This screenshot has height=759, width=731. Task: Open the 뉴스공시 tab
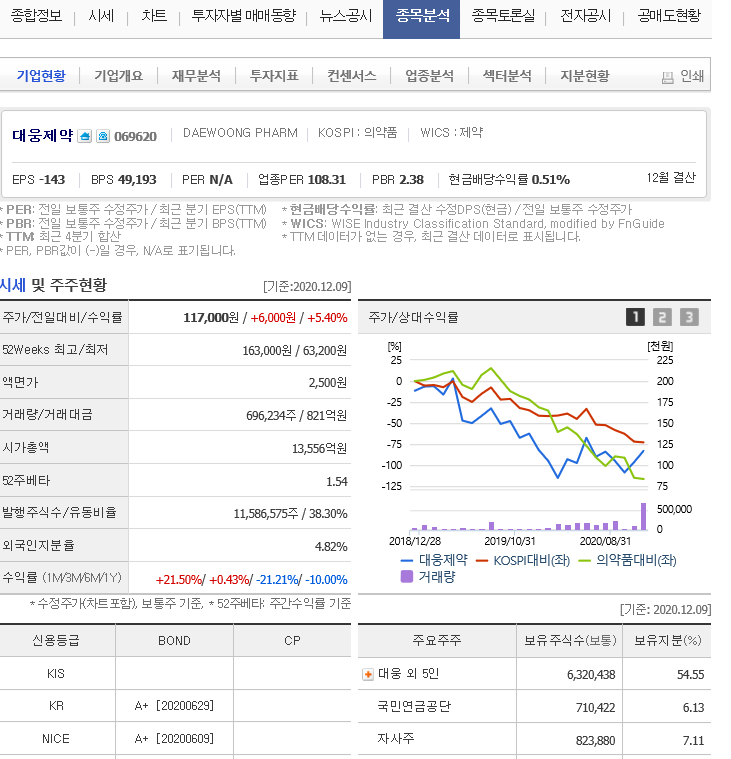346,16
